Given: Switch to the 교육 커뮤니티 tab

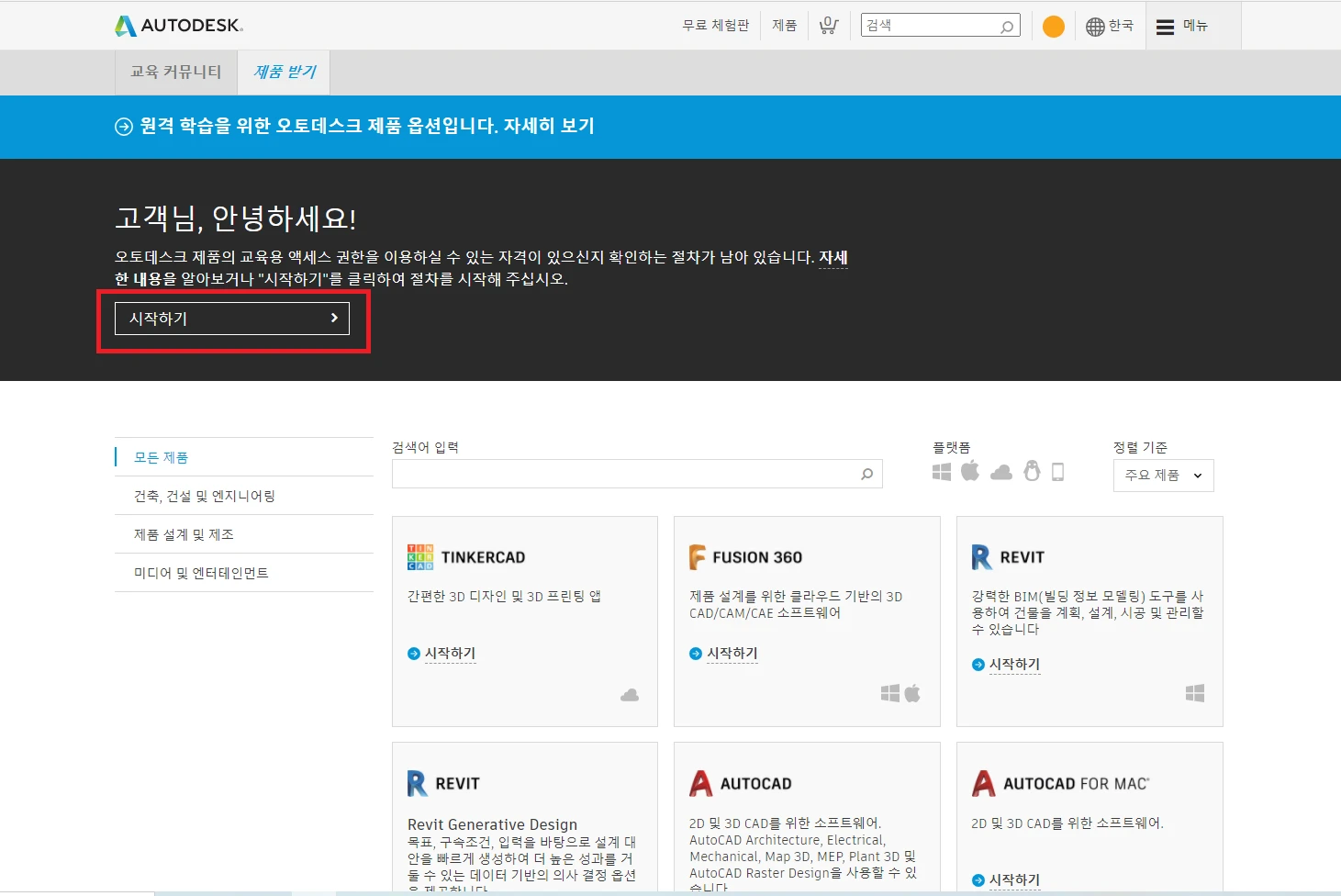Looking at the screenshot, I should click(176, 72).
